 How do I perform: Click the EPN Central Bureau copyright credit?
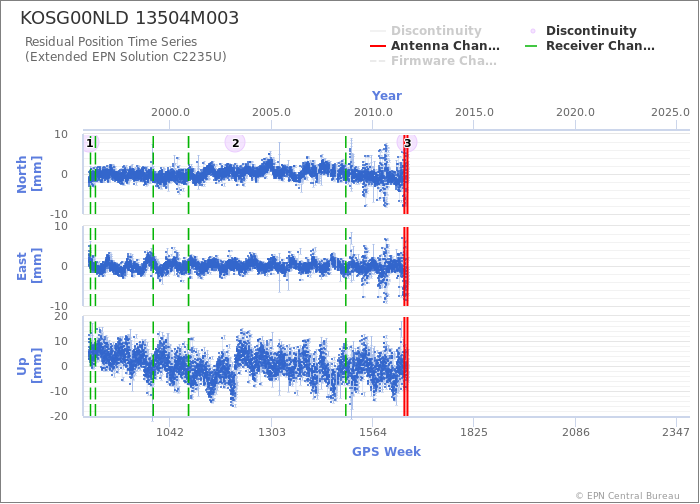coord(628,496)
